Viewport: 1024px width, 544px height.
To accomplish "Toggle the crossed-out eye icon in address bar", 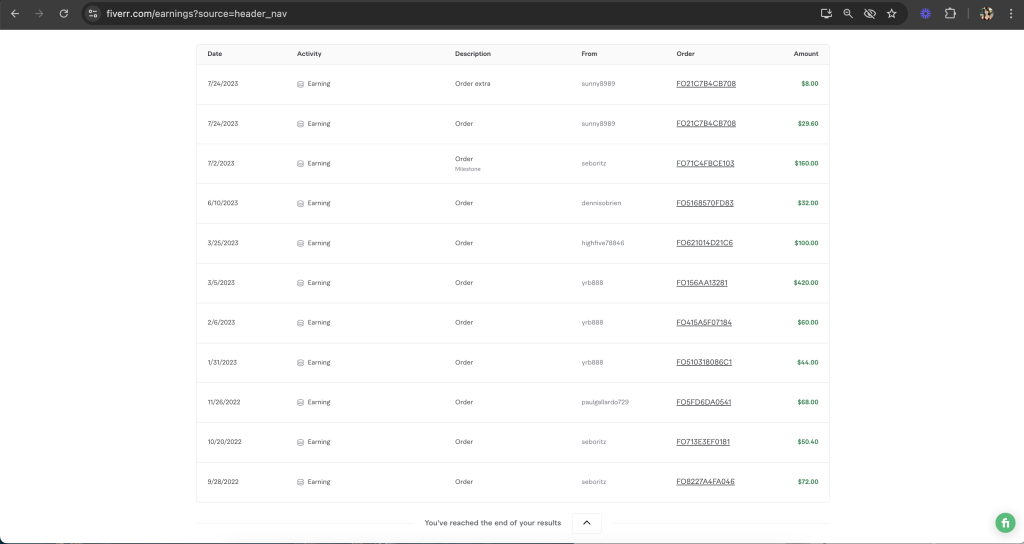I will coord(869,14).
